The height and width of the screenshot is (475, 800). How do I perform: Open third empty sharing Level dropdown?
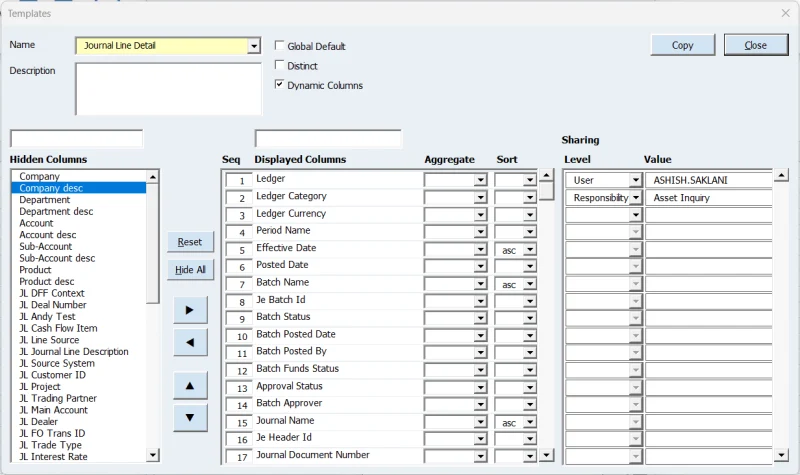[x=635, y=215]
